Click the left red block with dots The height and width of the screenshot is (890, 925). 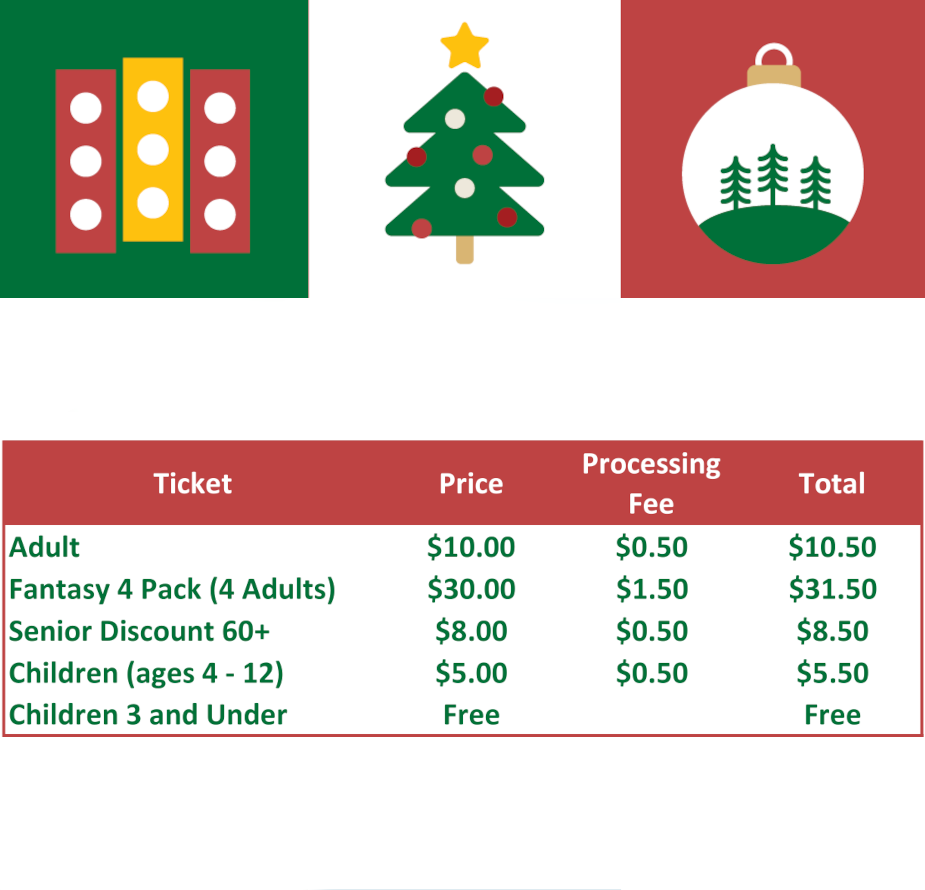pyautogui.click(x=86, y=161)
